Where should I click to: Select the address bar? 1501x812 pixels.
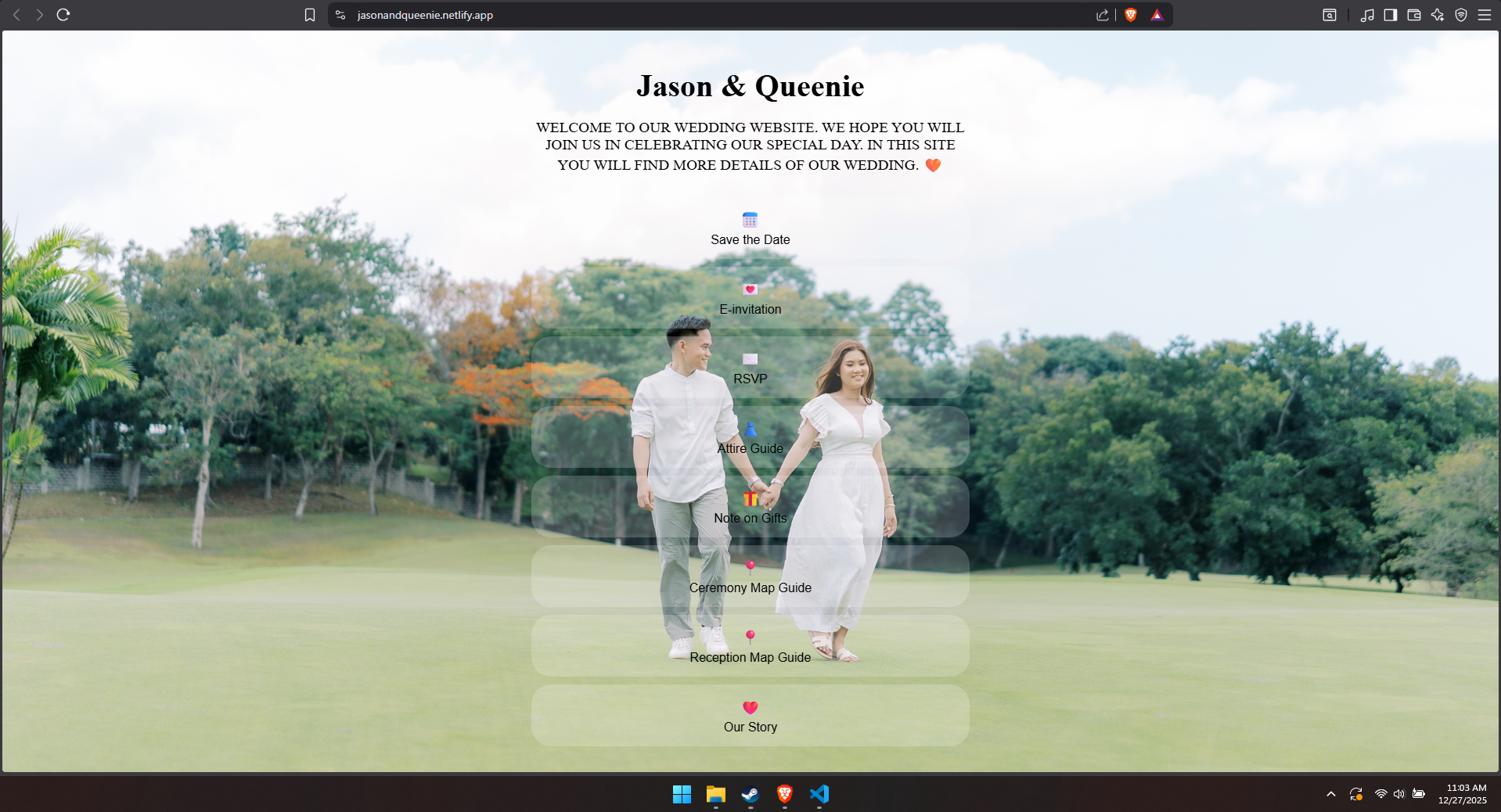(x=548, y=14)
